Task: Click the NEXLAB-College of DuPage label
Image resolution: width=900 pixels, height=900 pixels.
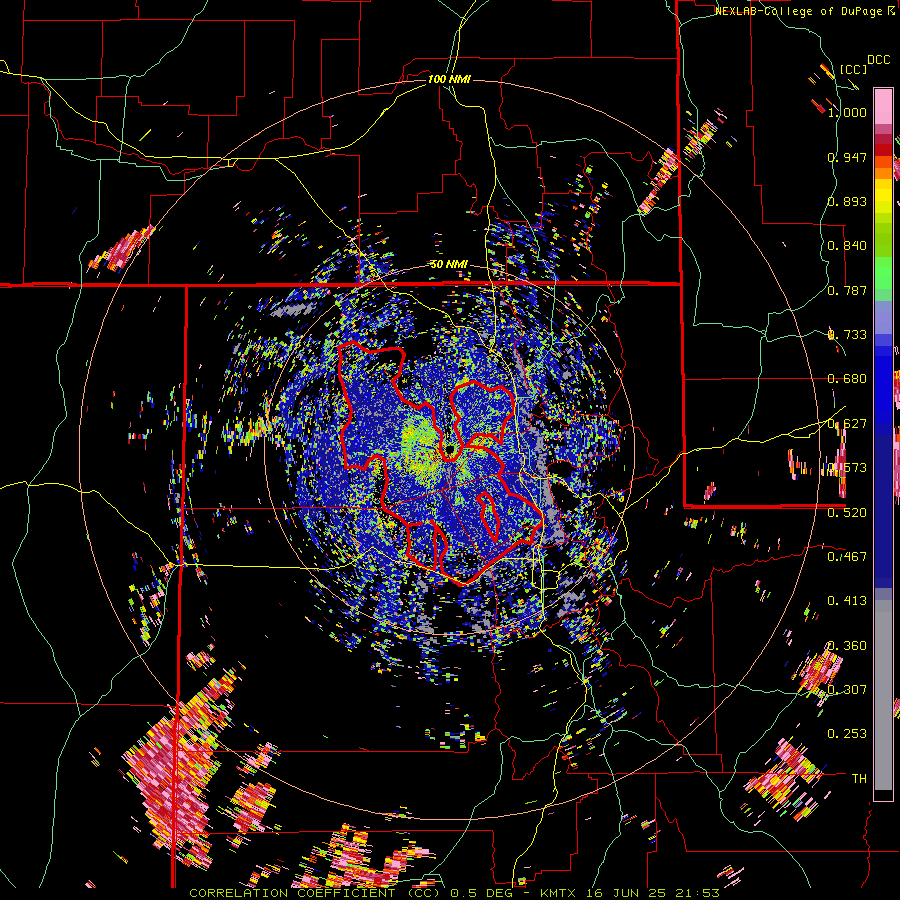Action: (x=804, y=11)
